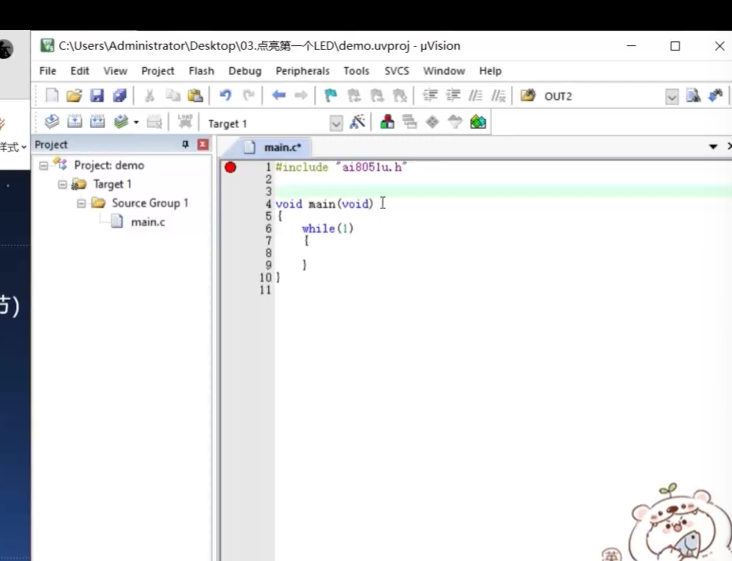Indent the selected lines
Viewport: 732px width, 561px height.
click(430, 96)
